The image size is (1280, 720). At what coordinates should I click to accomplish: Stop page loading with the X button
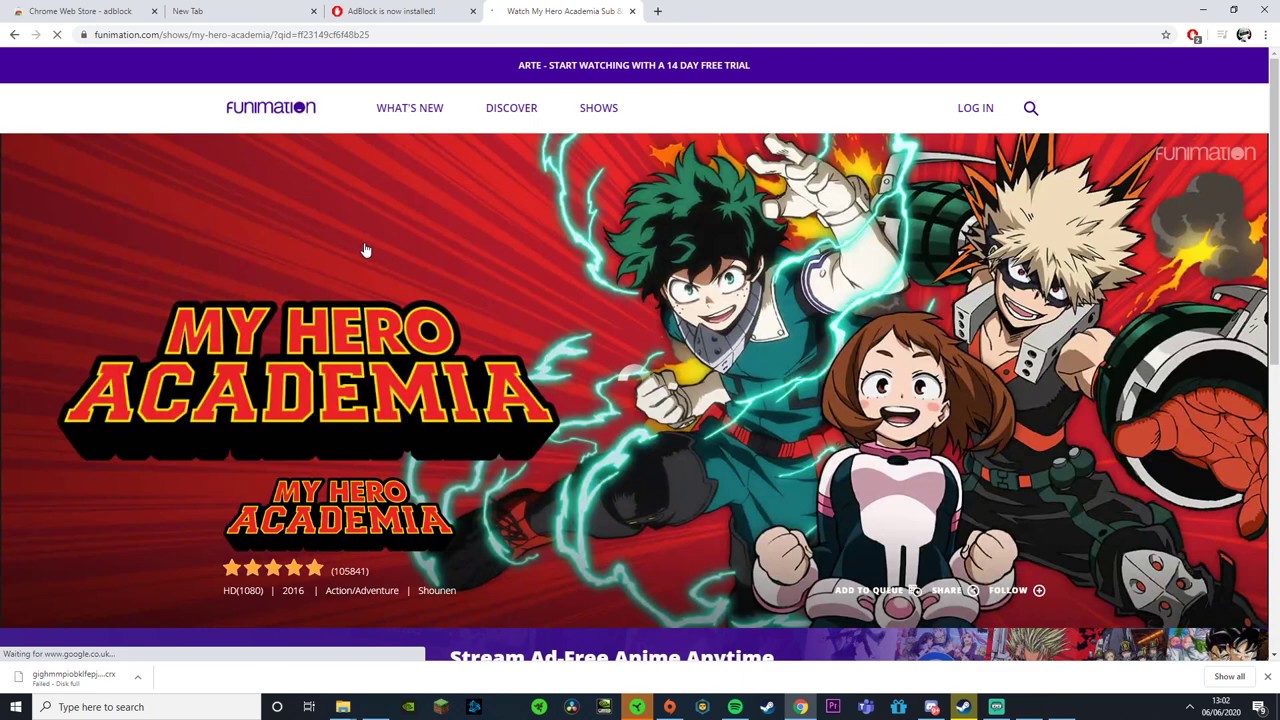coord(57,35)
